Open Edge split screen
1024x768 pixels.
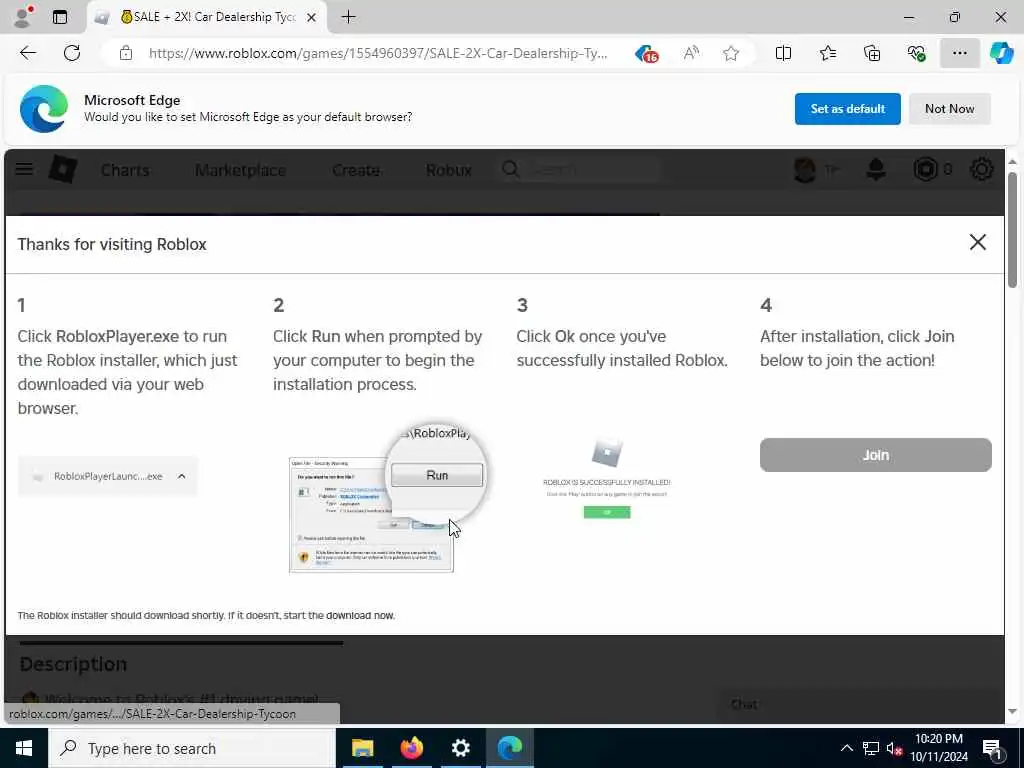(x=783, y=53)
